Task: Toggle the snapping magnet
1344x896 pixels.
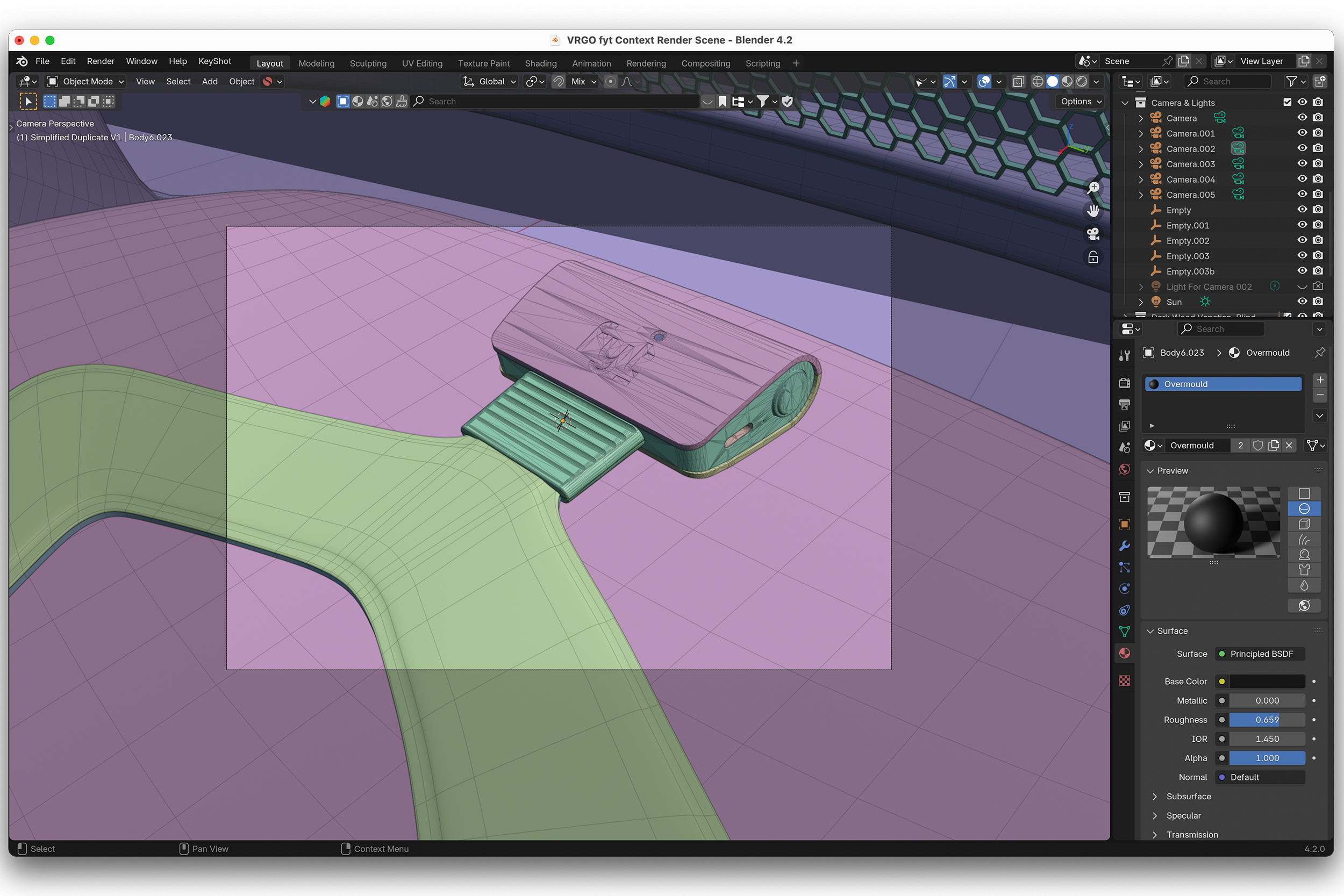Action: [x=558, y=82]
